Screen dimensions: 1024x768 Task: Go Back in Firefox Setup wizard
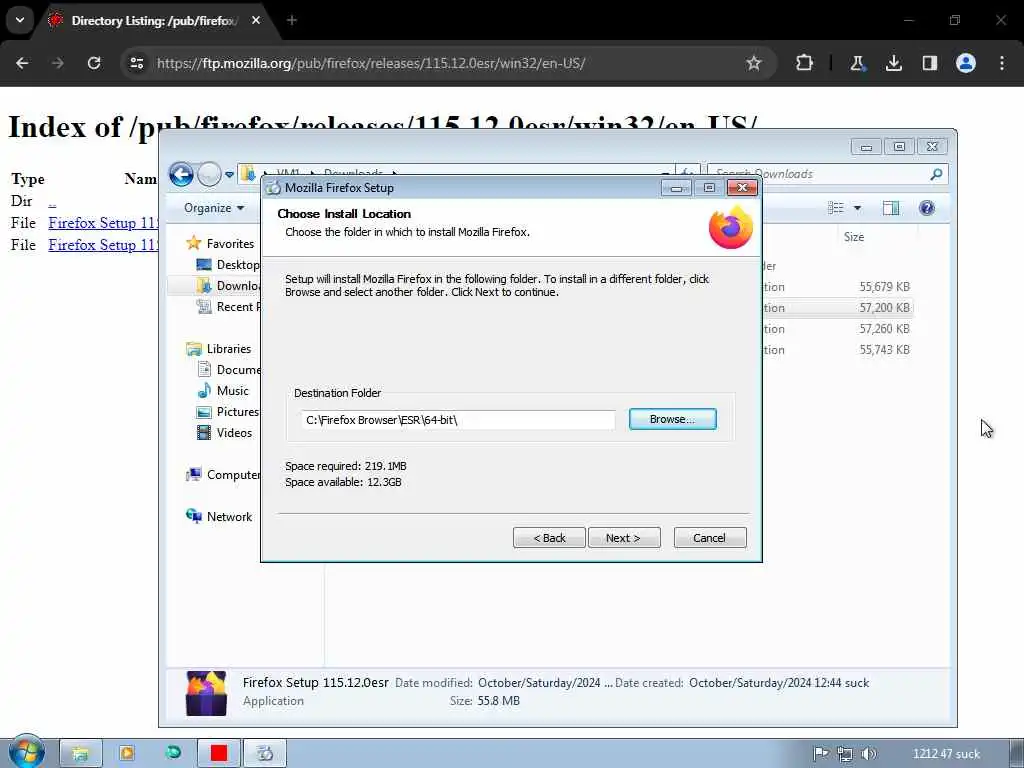(549, 537)
